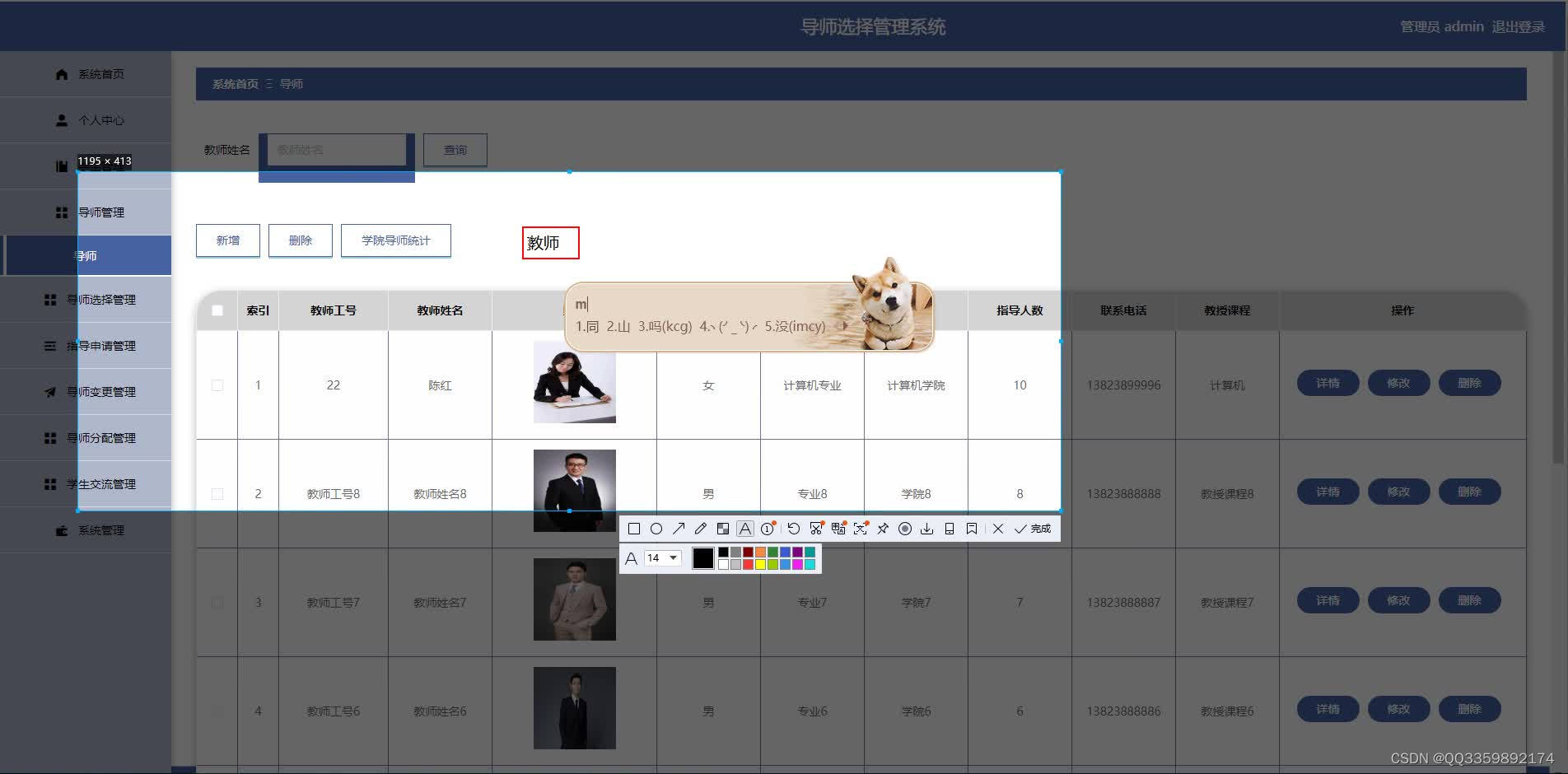Image resolution: width=1568 pixels, height=774 pixels.
Task: Click the 系统首页 breadcrumb link
Action: [x=236, y=84]
